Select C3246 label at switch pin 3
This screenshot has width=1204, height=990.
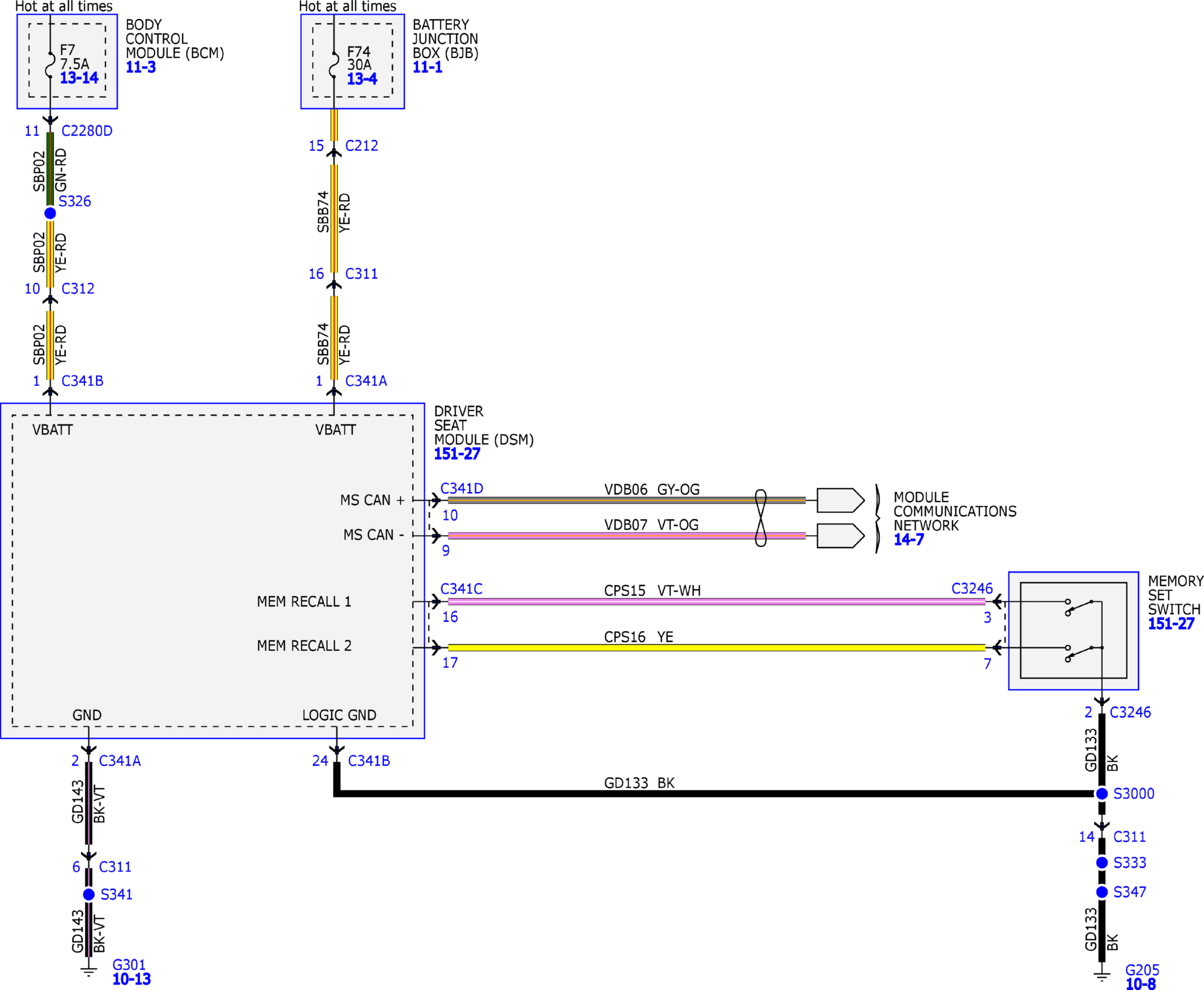[972, 589]
